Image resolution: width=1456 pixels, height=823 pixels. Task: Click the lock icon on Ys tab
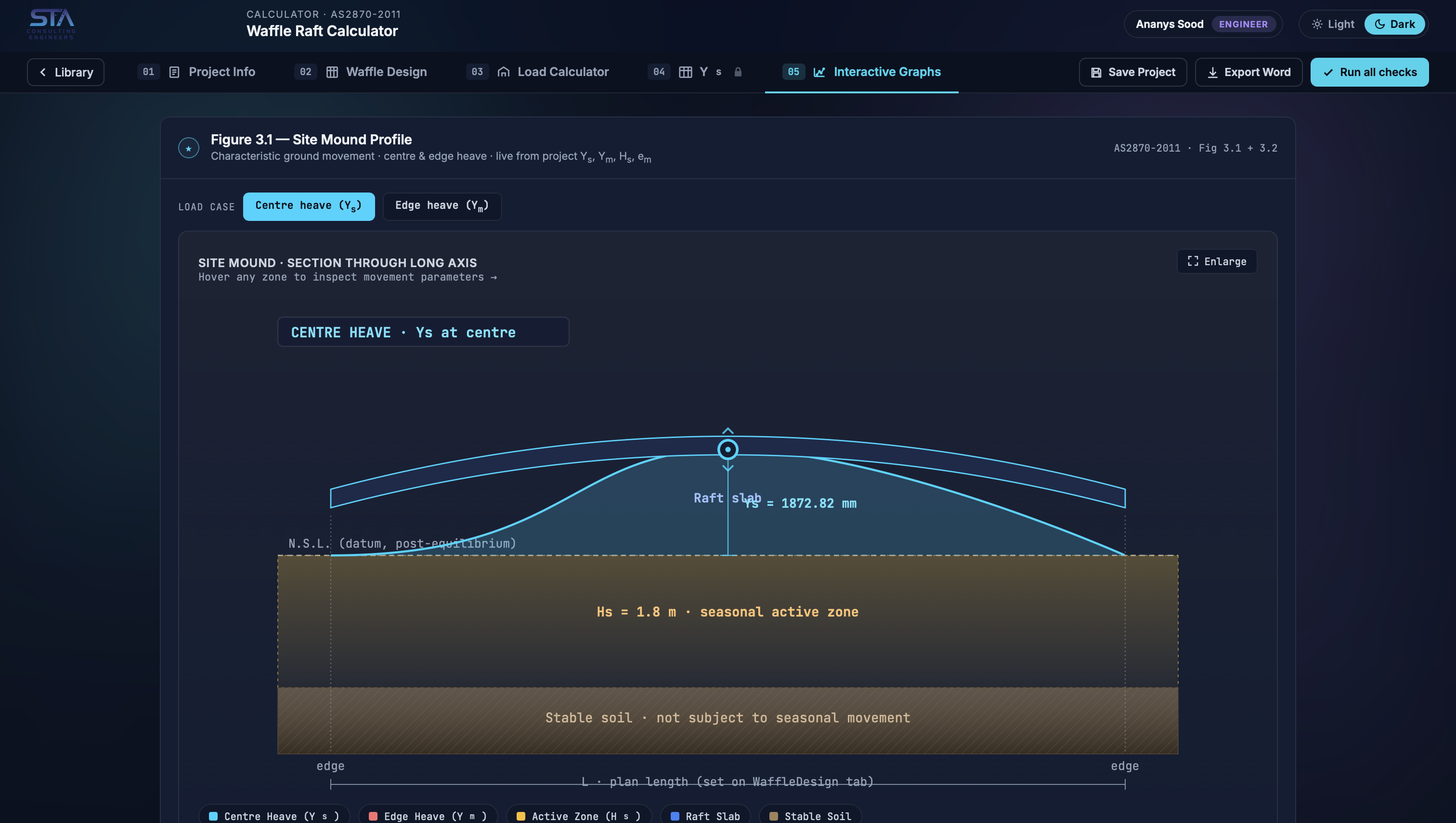pos(738,72)
